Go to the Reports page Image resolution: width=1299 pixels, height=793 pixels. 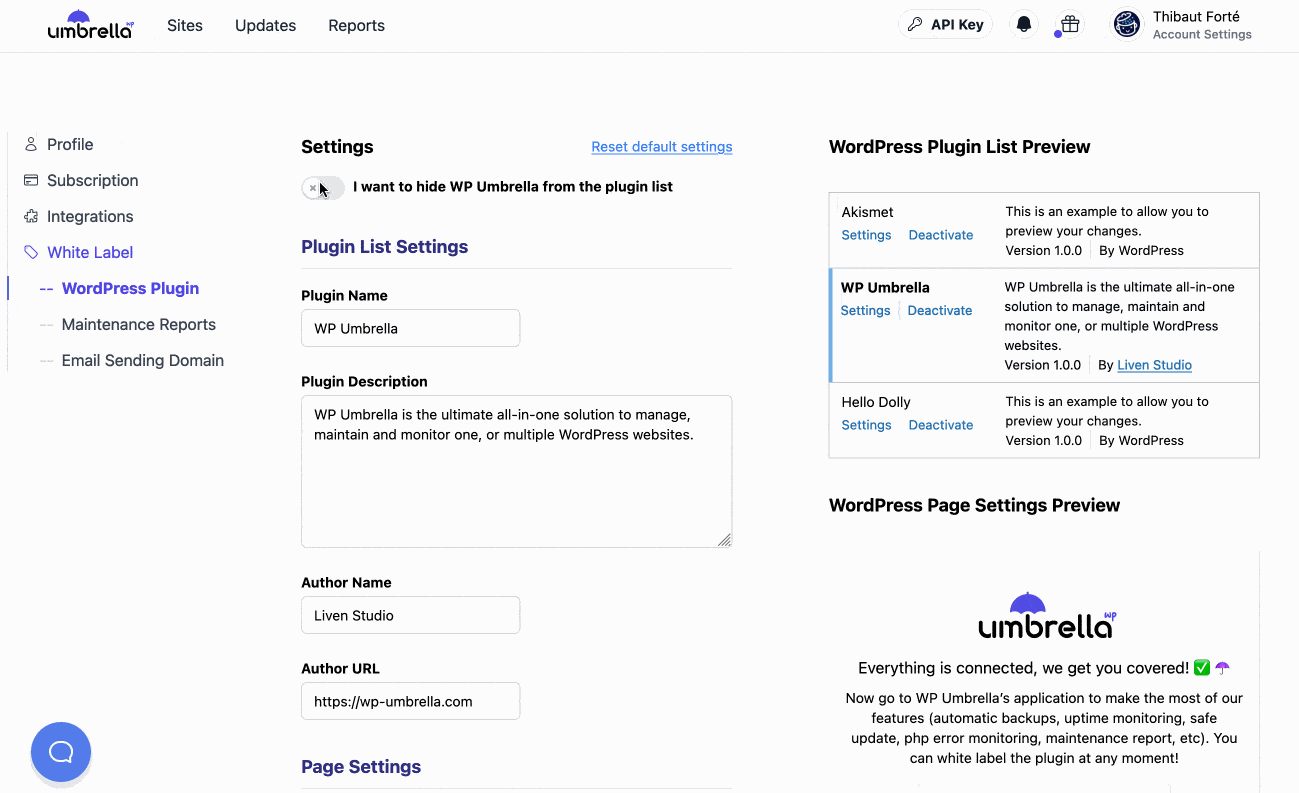pos(356,25)
